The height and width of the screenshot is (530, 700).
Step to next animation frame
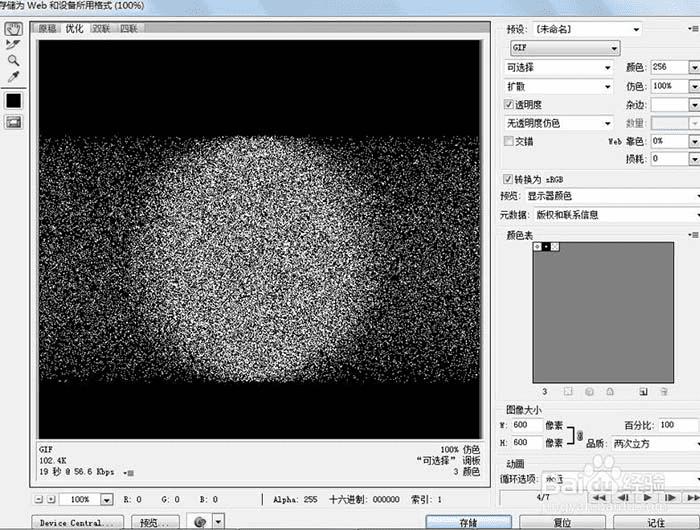tap(671, 497)
